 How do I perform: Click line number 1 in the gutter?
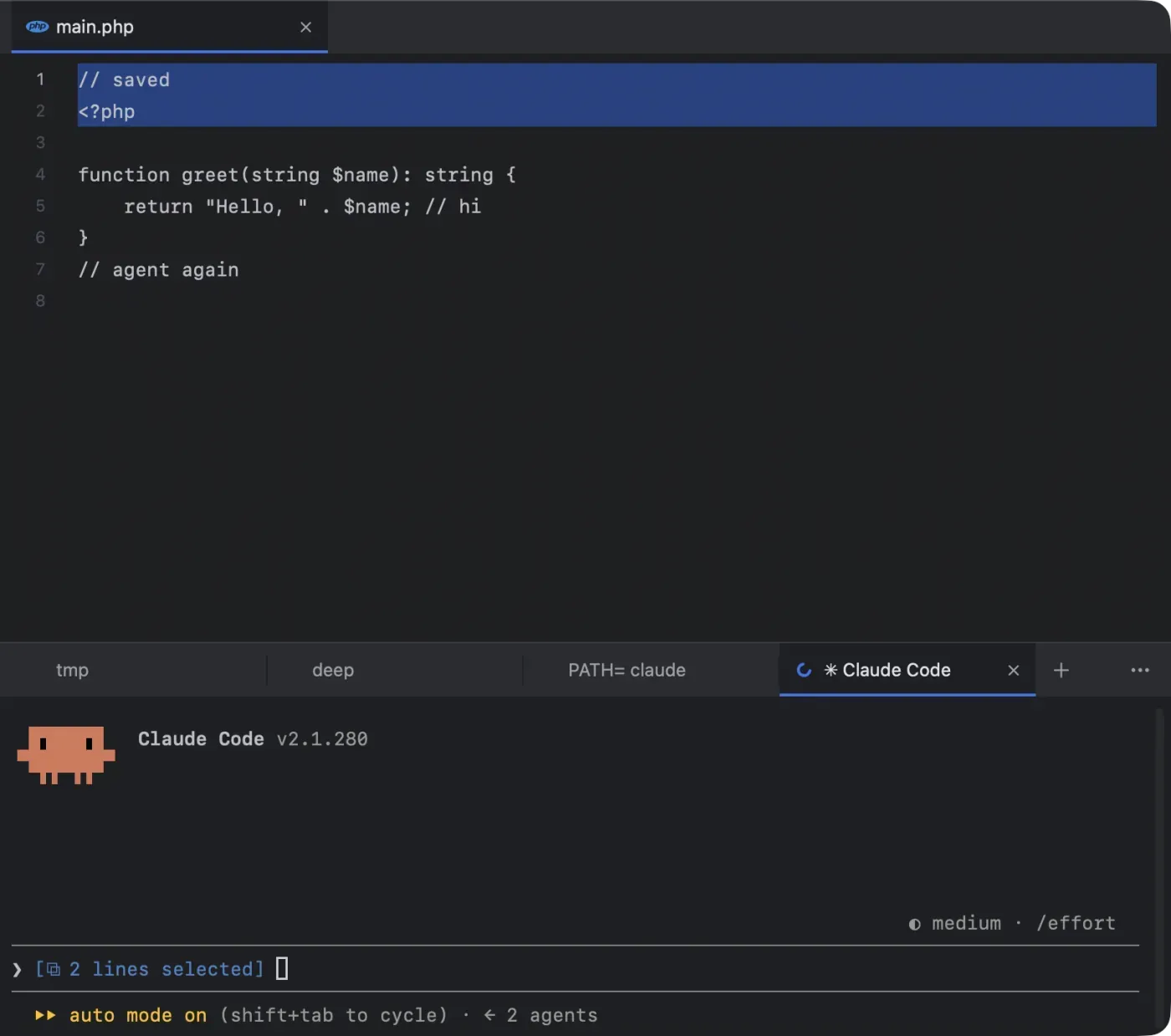[x=40, y=79]
